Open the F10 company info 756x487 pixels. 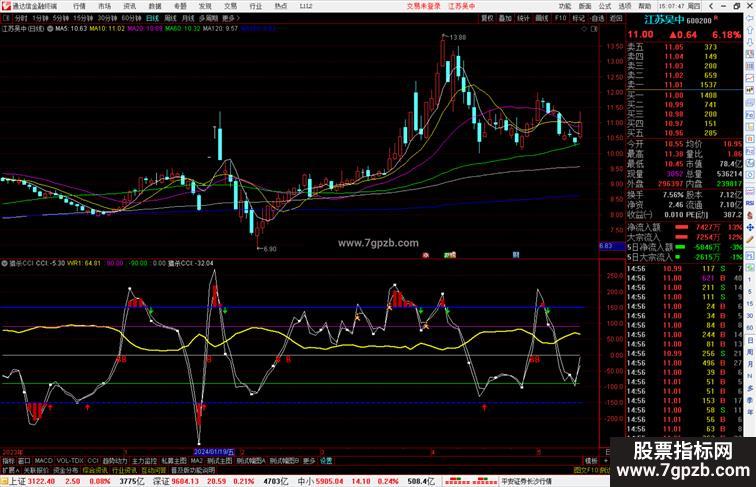(x=560, y=18)
